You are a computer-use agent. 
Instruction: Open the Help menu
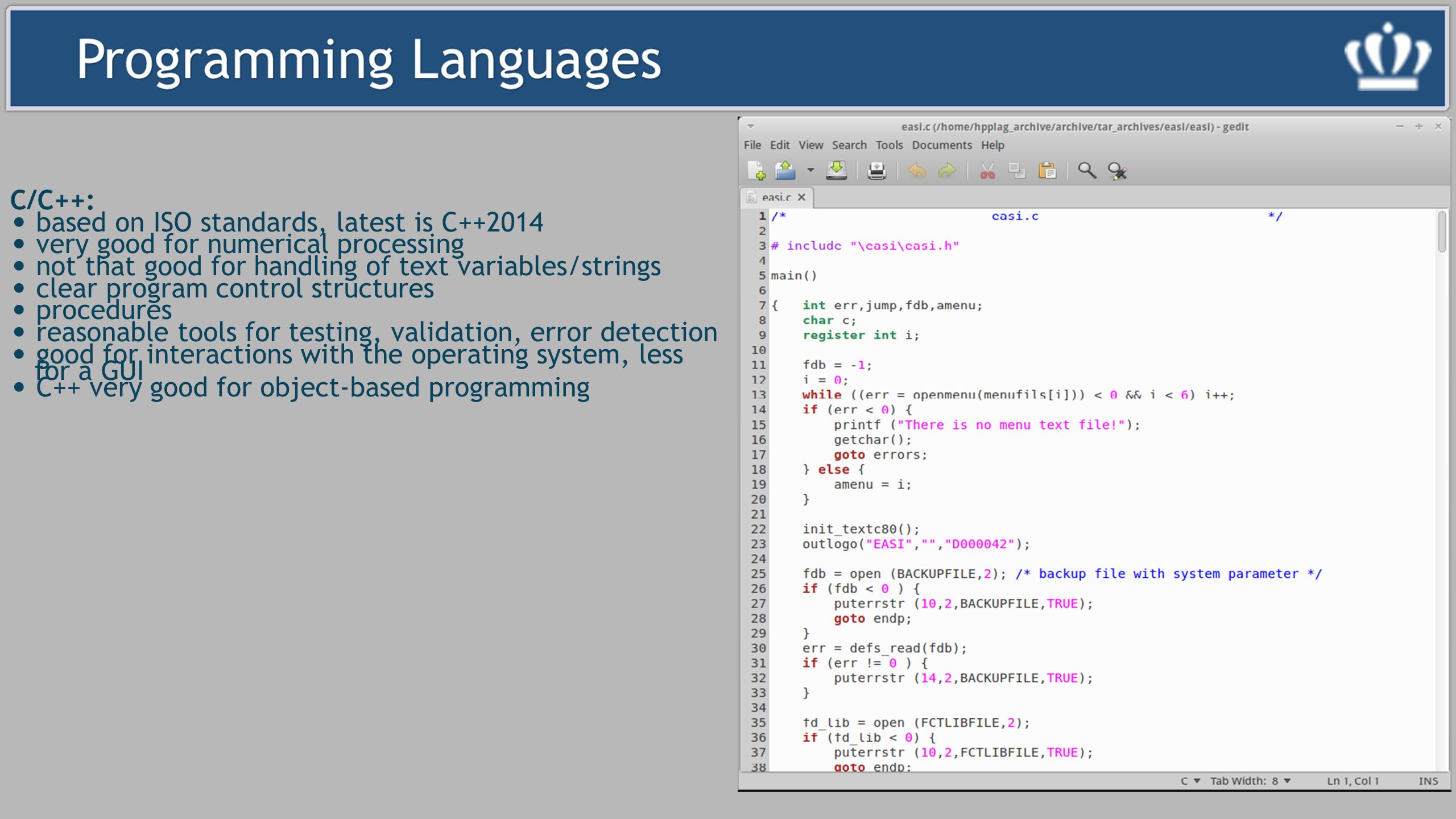tap(992, 145)
